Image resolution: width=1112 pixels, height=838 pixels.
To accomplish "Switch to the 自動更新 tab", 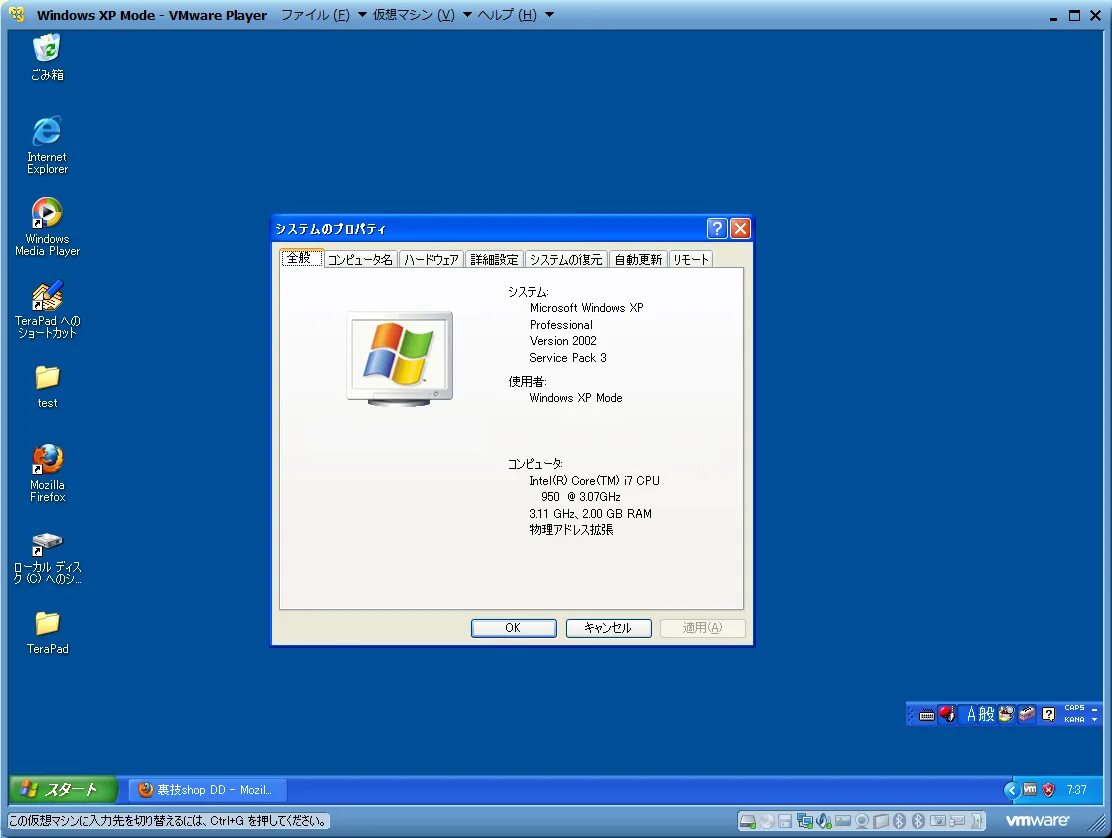I will [x=638, y=259].
